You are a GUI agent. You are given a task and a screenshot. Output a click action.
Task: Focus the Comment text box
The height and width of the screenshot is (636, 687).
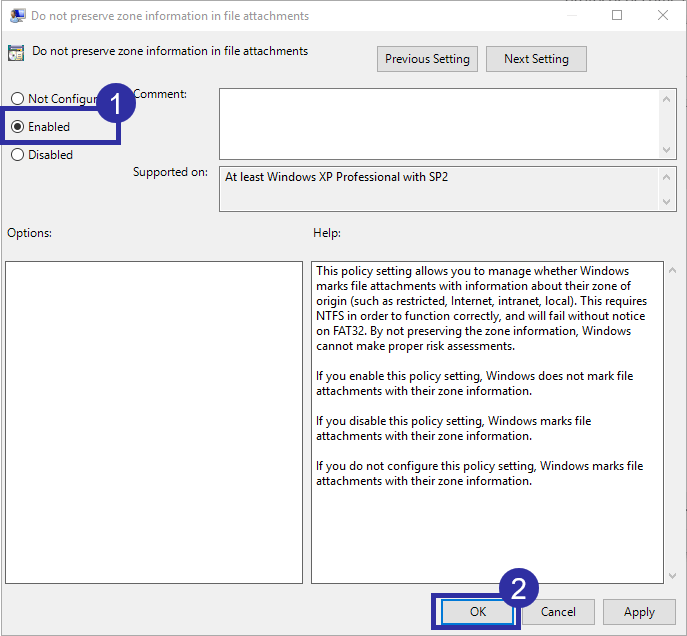point(440,122)
